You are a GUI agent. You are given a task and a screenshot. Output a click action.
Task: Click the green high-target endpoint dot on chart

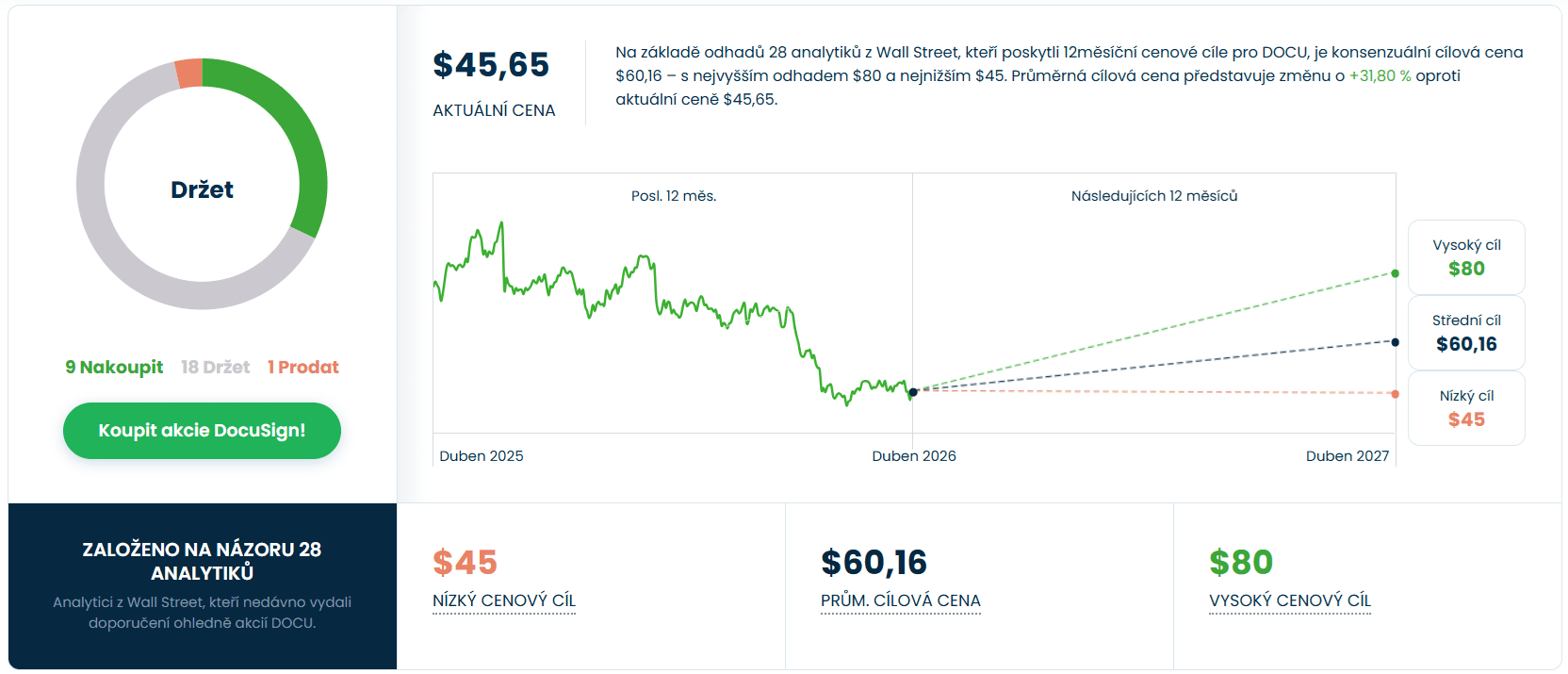tap(1396, 273)
